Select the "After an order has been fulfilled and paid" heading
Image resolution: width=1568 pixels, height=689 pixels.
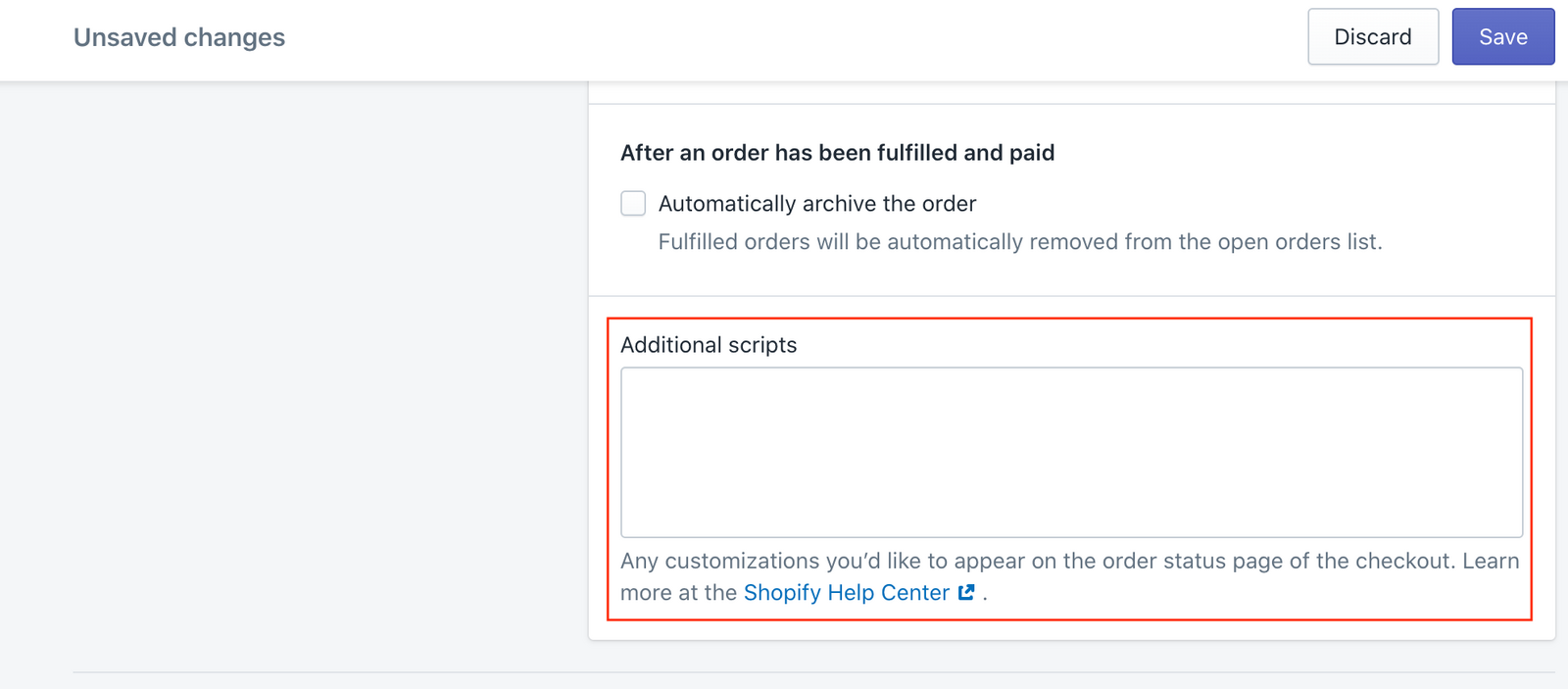click(x=837, y=153)
